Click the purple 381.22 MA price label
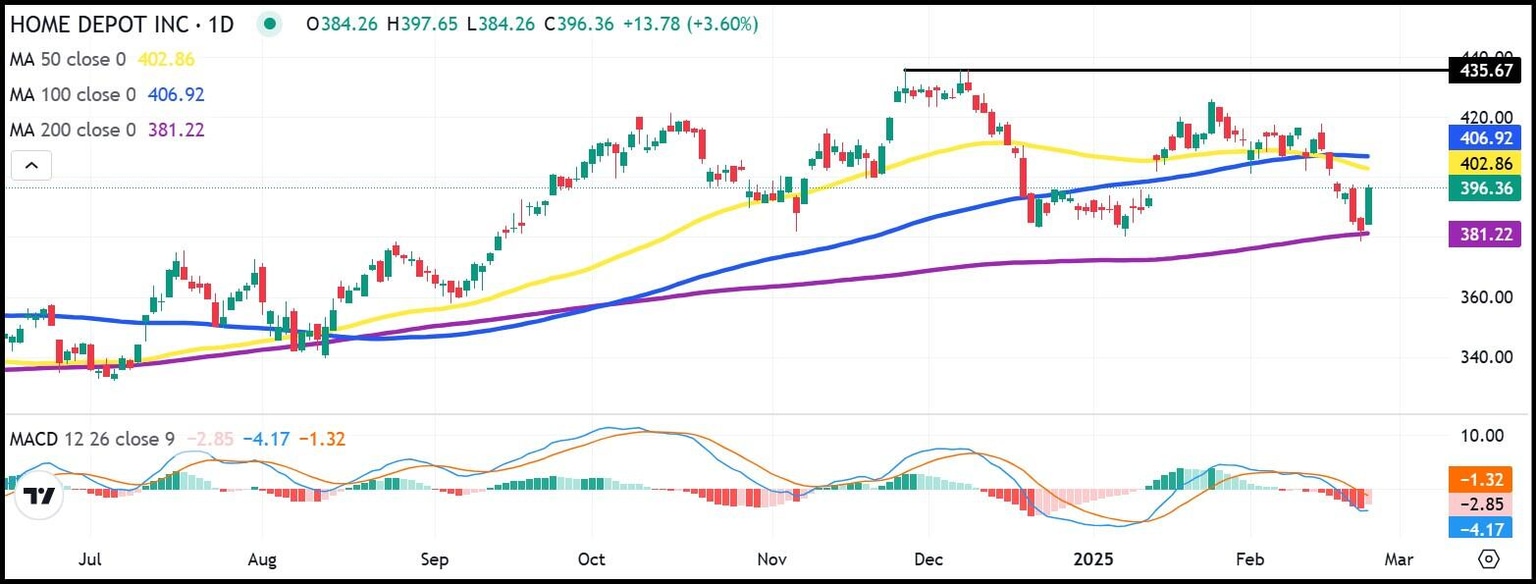The image size is (1536, 584). click(1484, 235)
